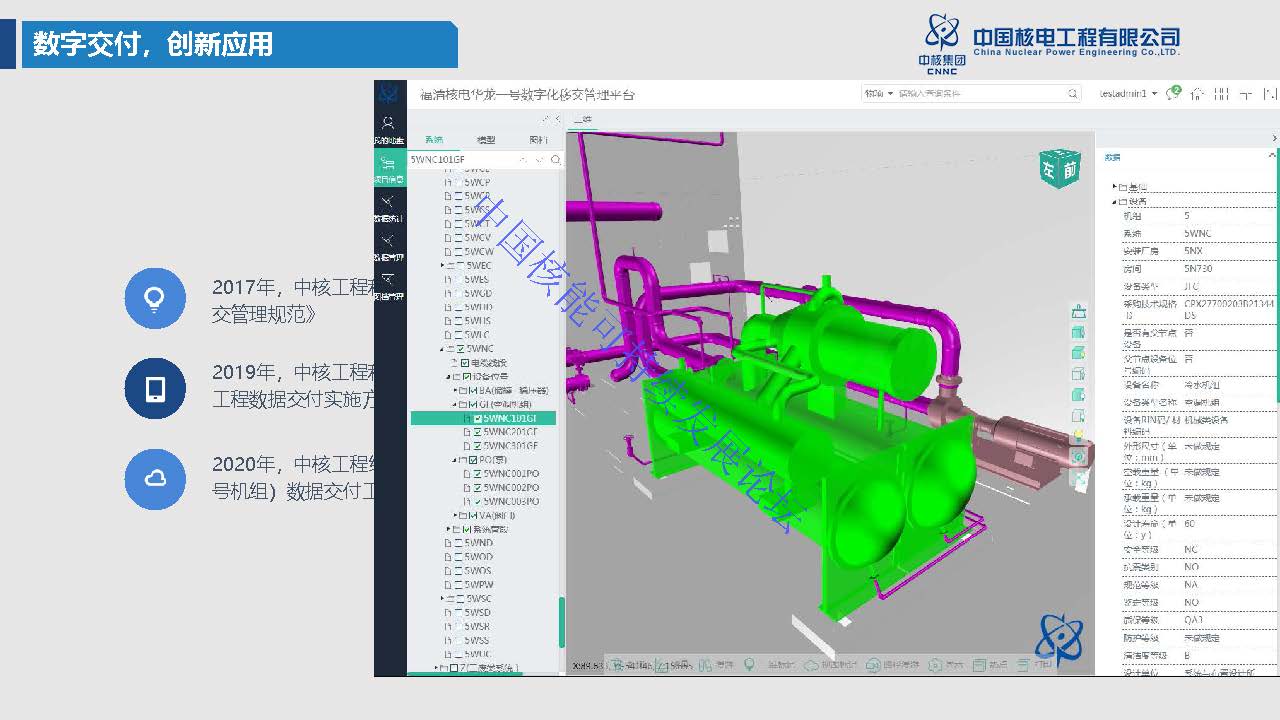The width and height of the screenshot is (1280, 720).
Task: Click the lightbulb icon in bottom viewer toolbar
Action: [749, 665]
